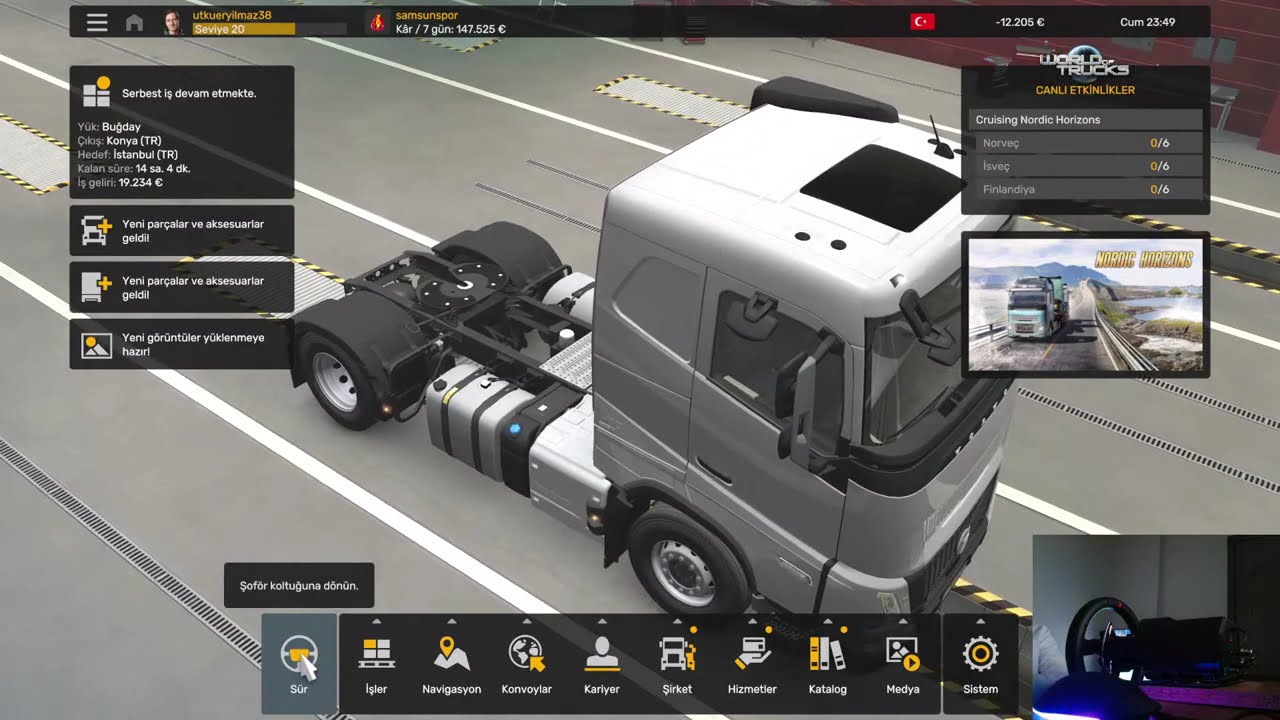Expand the Navigasyon submenu arrow
1280x720 pixels.
tap(451, 621)
